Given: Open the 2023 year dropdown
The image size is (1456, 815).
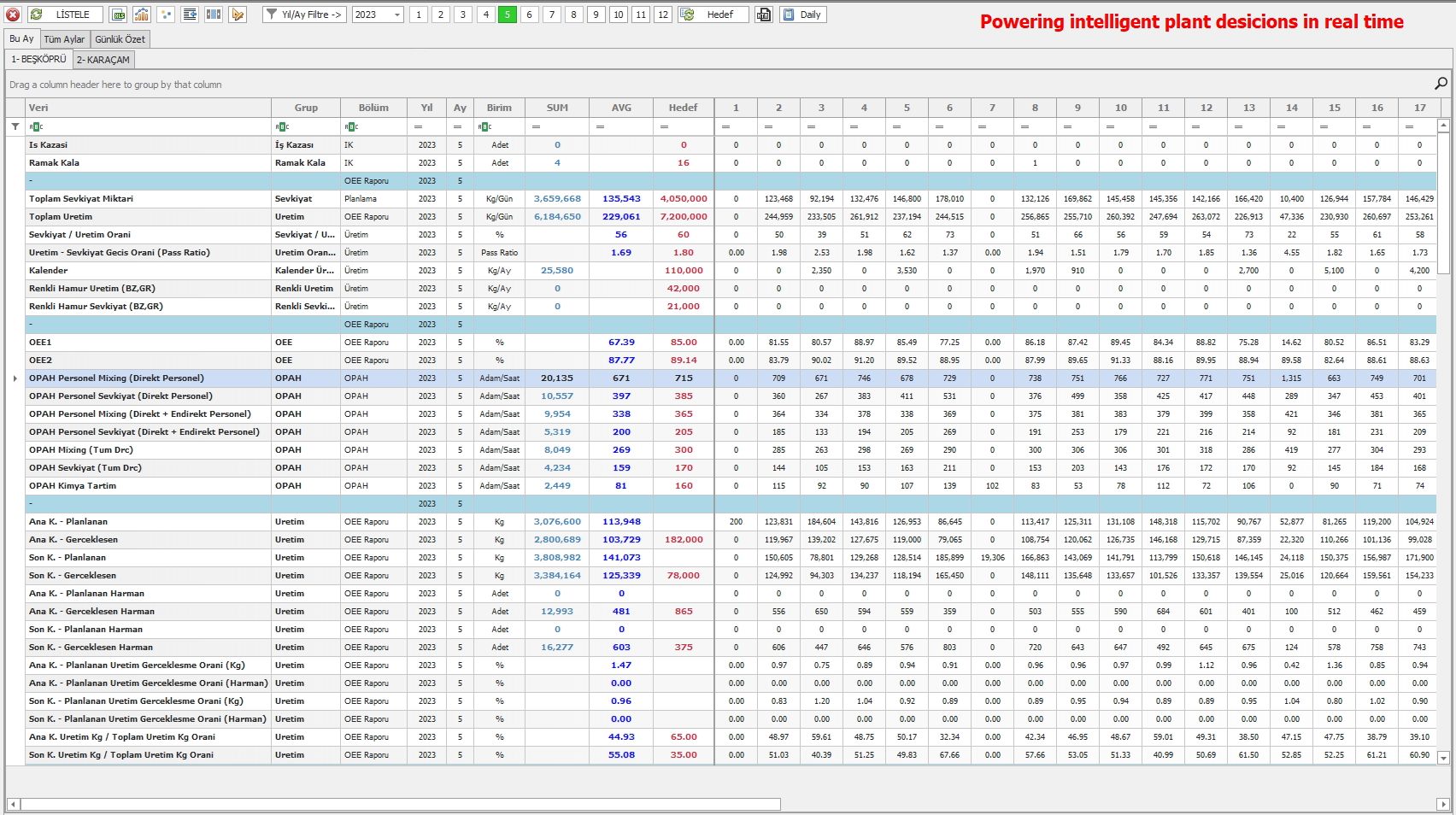Looking at the screenshot, I should [x=378, y=15].
